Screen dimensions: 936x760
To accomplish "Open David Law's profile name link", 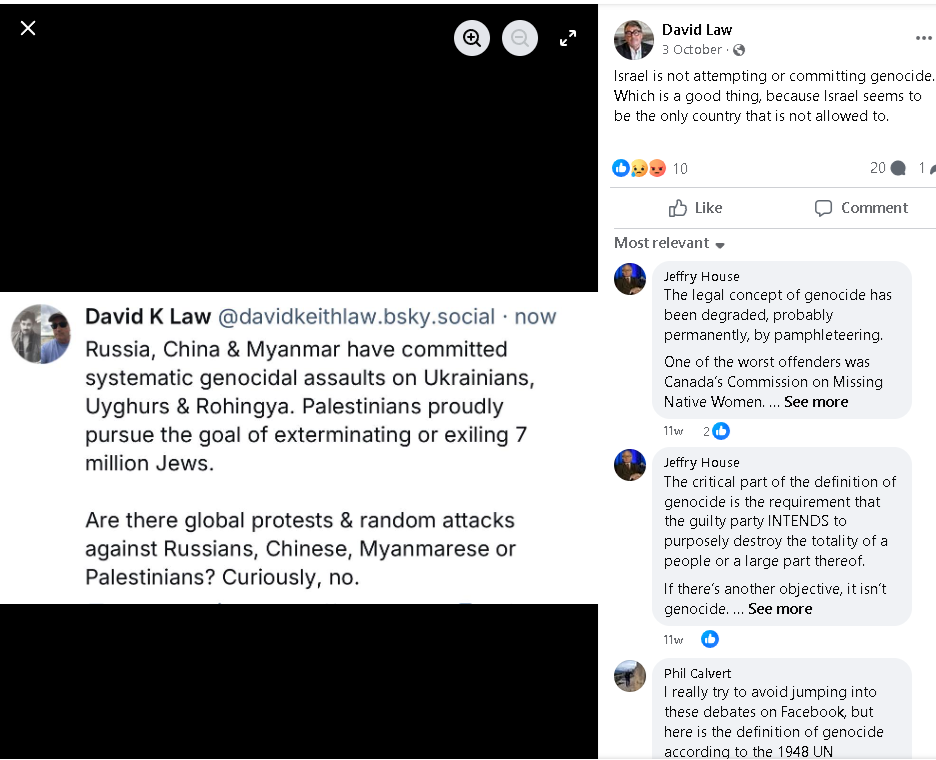I will [x=697, y=30].
